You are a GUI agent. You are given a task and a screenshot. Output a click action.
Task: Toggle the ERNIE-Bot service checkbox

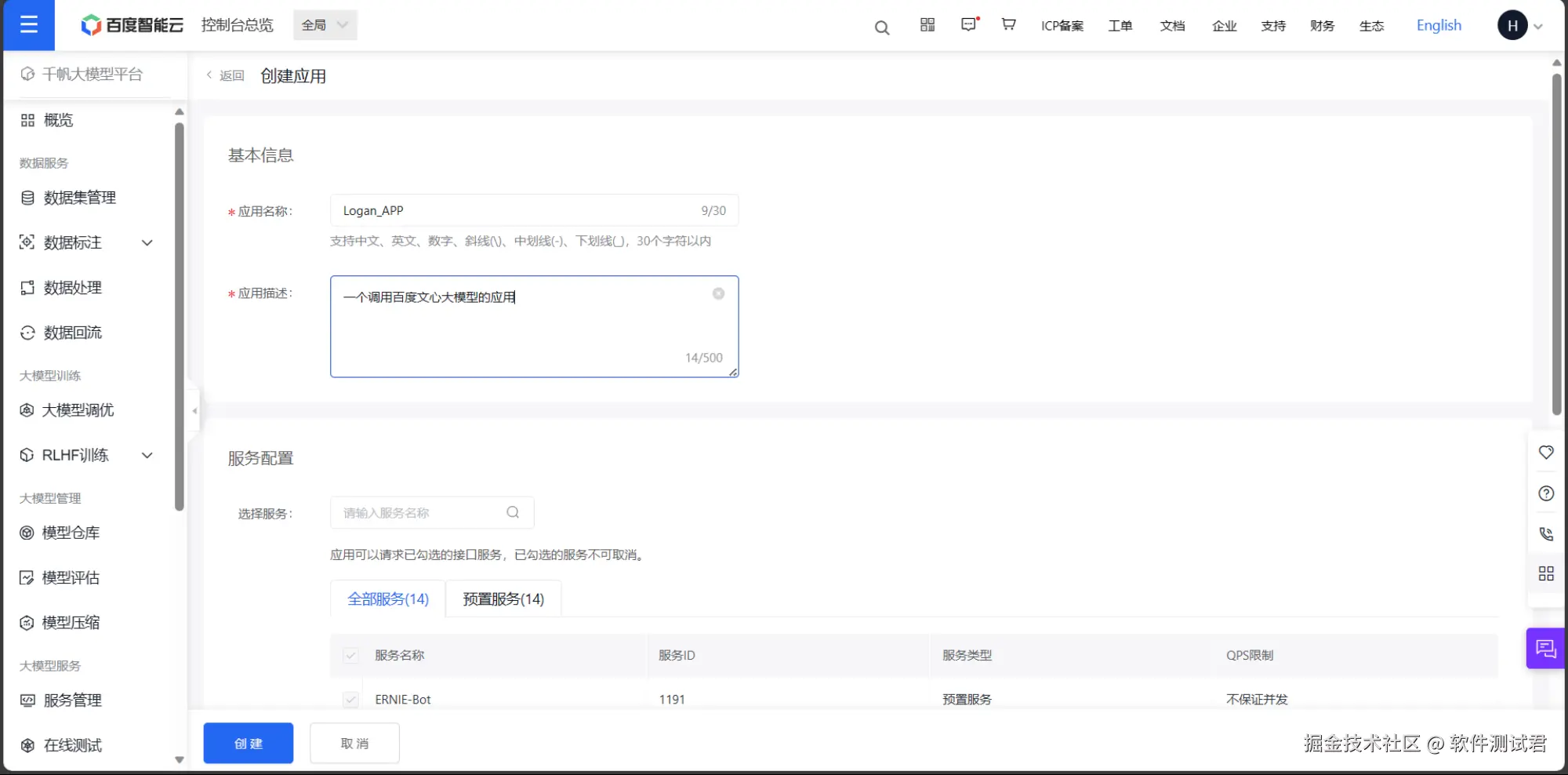350,700
